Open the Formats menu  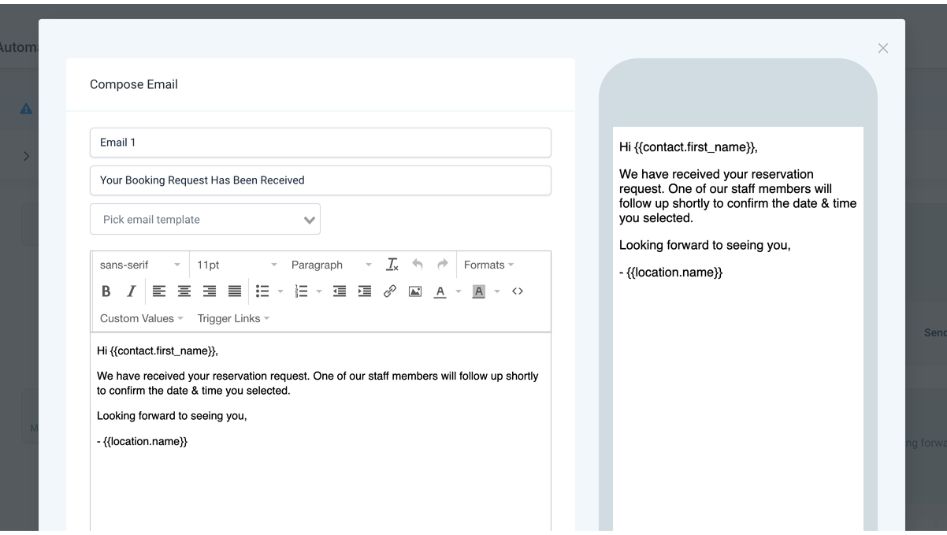[488, 265]
